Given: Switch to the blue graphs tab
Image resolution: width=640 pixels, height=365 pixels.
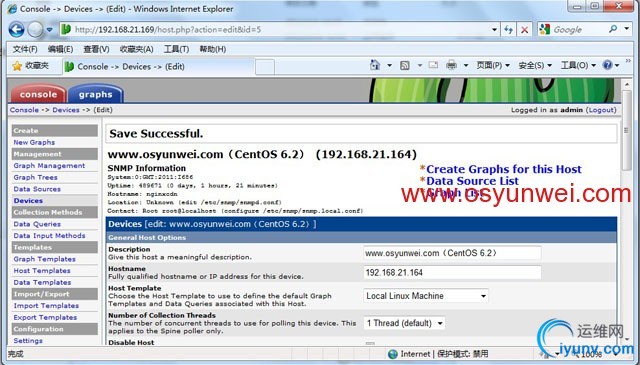Looking at the screenshot, I should [96, 94].
